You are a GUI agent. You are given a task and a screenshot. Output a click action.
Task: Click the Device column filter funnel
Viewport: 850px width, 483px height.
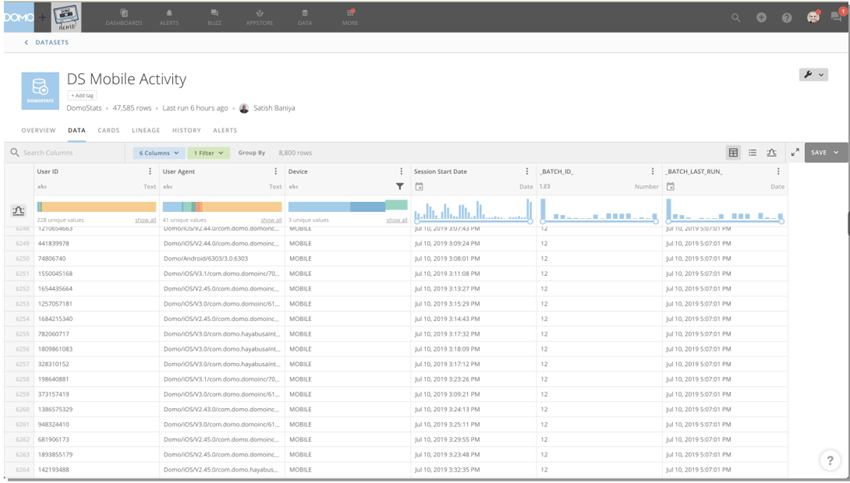click(400, 186)
